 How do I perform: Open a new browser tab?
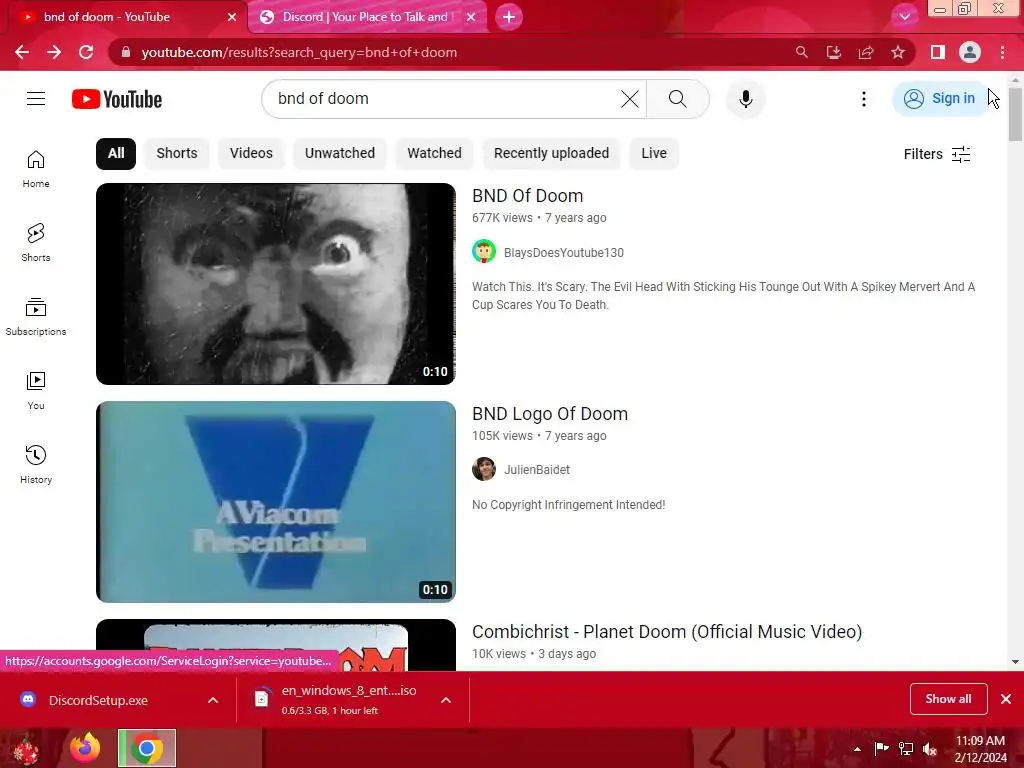tap(509, 17)
